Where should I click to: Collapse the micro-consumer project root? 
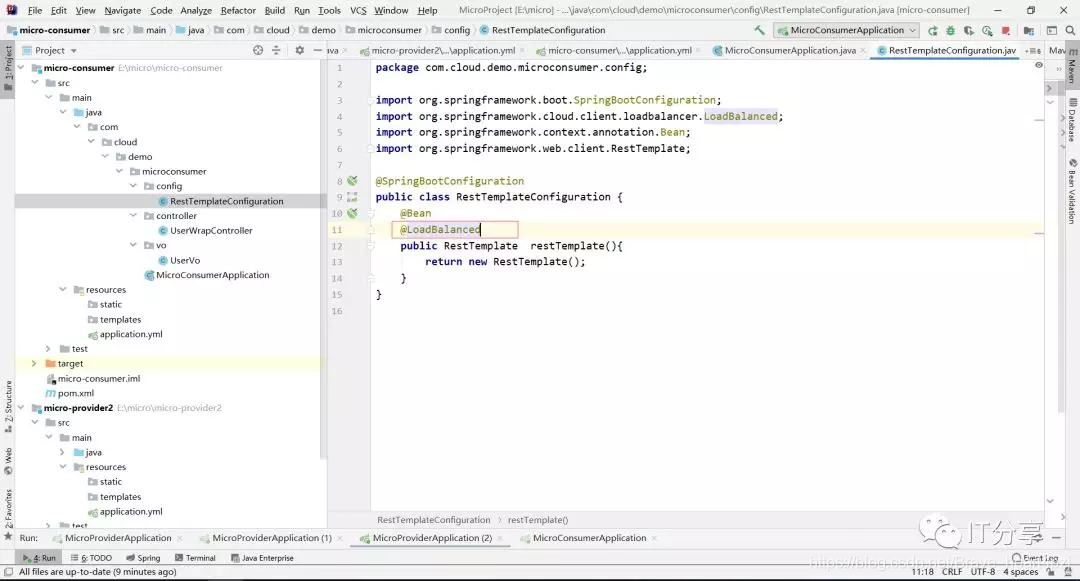[21, 67]
